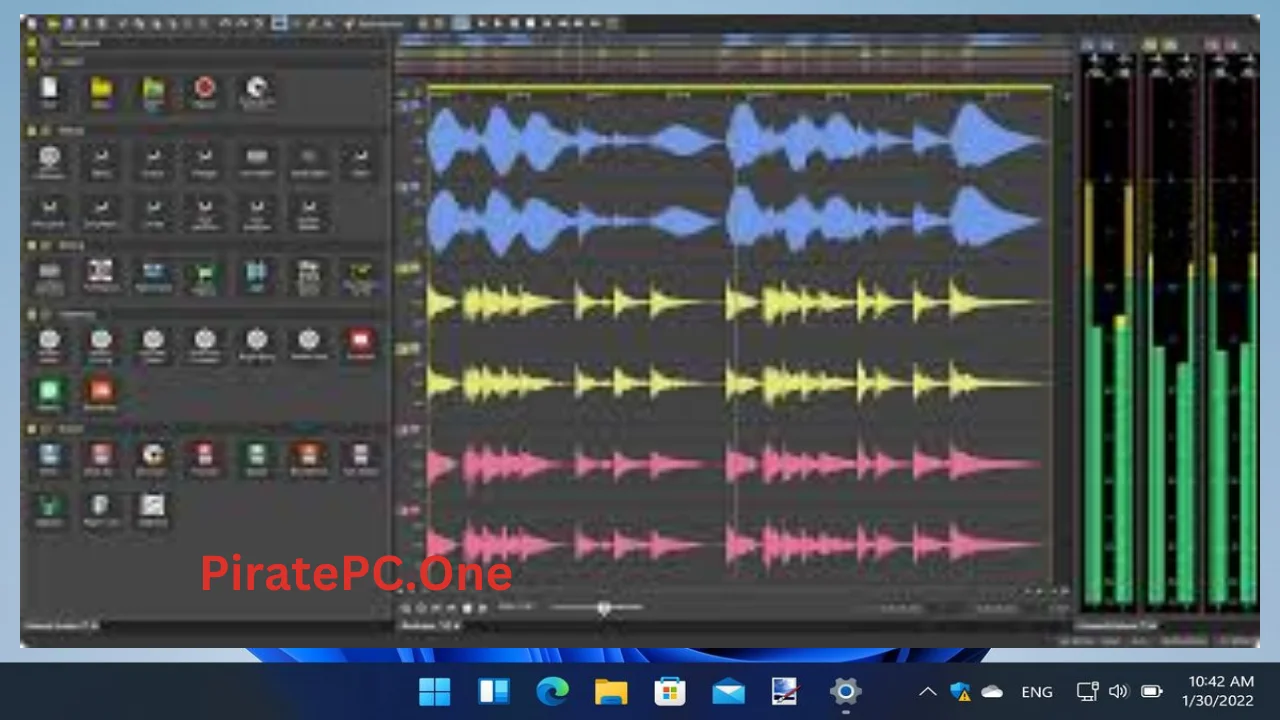Click the yellow folder icon in the first icon group
This screenshot has width=1280, height=720.
101,90
